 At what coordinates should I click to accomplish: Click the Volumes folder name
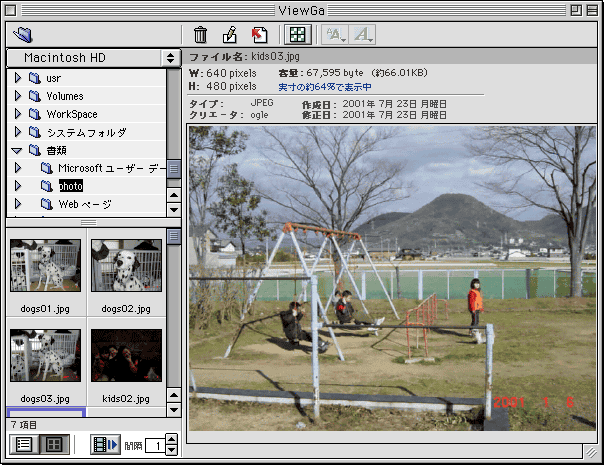(x=65, y=96)
